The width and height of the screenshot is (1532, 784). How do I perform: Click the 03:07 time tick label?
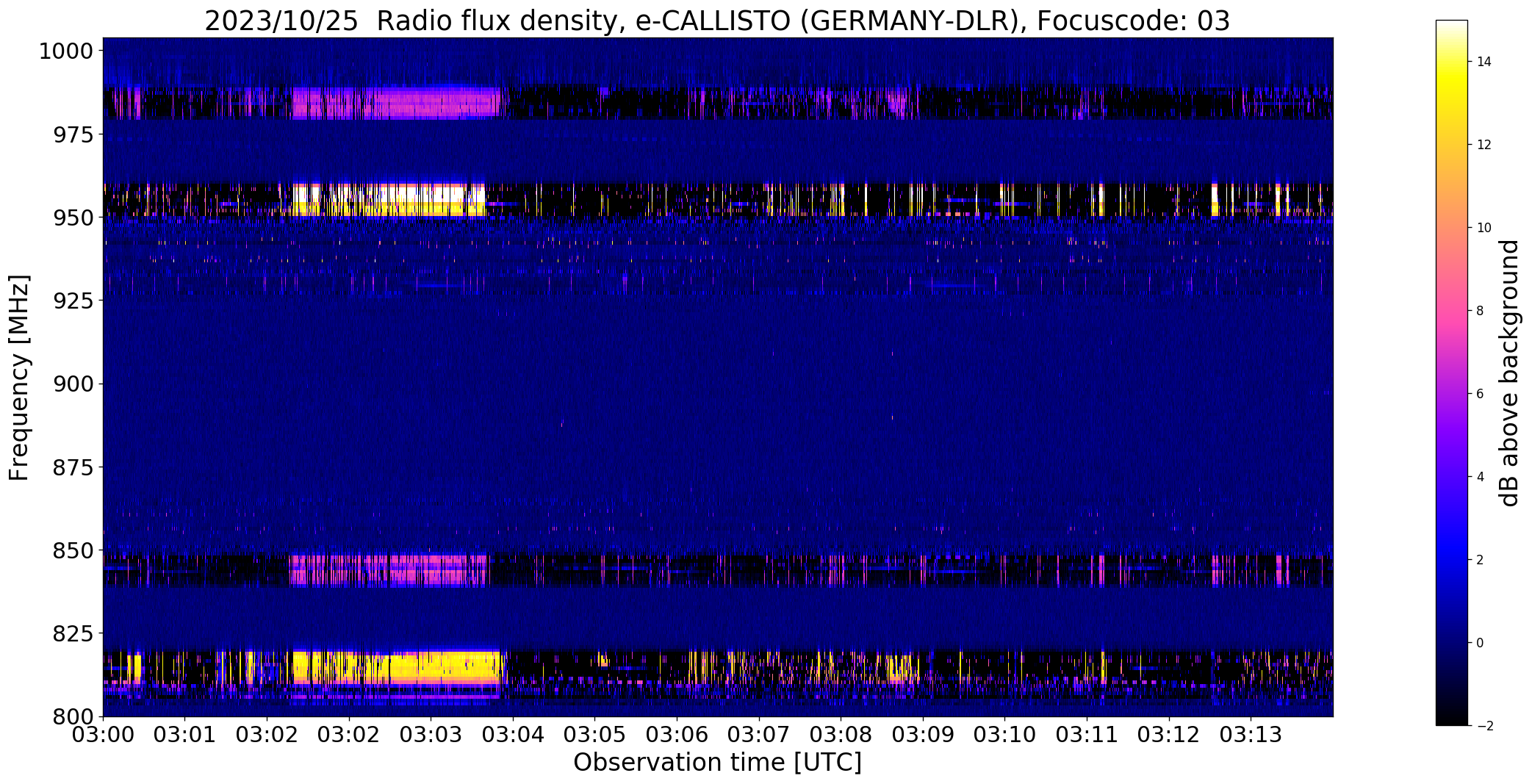pos(759,734)
